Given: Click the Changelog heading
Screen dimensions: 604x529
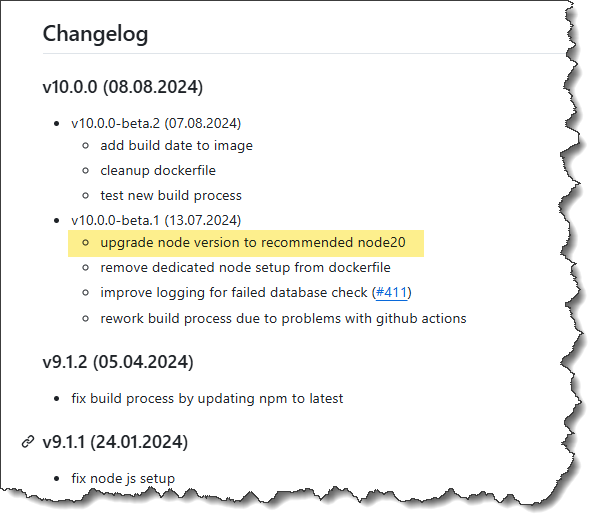Looking at the screenshot, I should coord(95,34).
